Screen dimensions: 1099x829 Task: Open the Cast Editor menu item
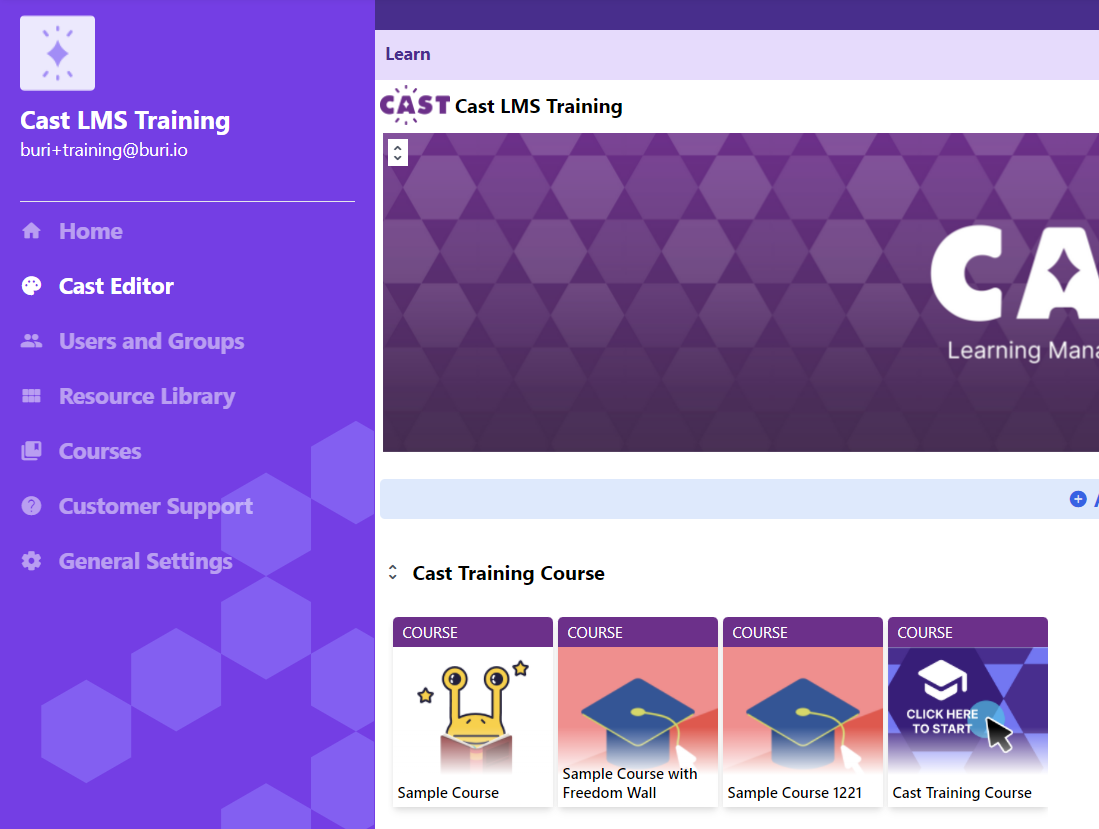tap(116, 286)
